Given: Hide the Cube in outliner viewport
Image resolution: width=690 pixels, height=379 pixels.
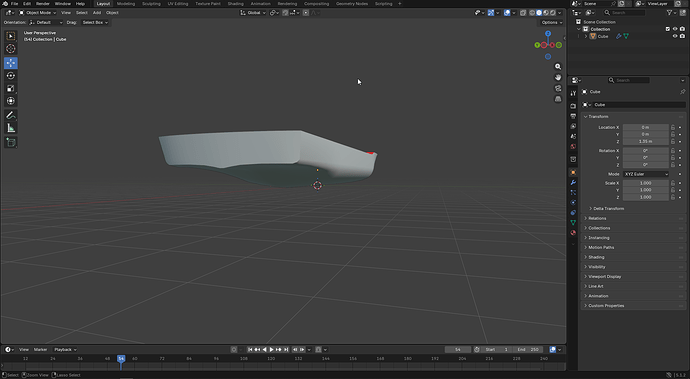Looking at the screenshot, I should [675, 36].
